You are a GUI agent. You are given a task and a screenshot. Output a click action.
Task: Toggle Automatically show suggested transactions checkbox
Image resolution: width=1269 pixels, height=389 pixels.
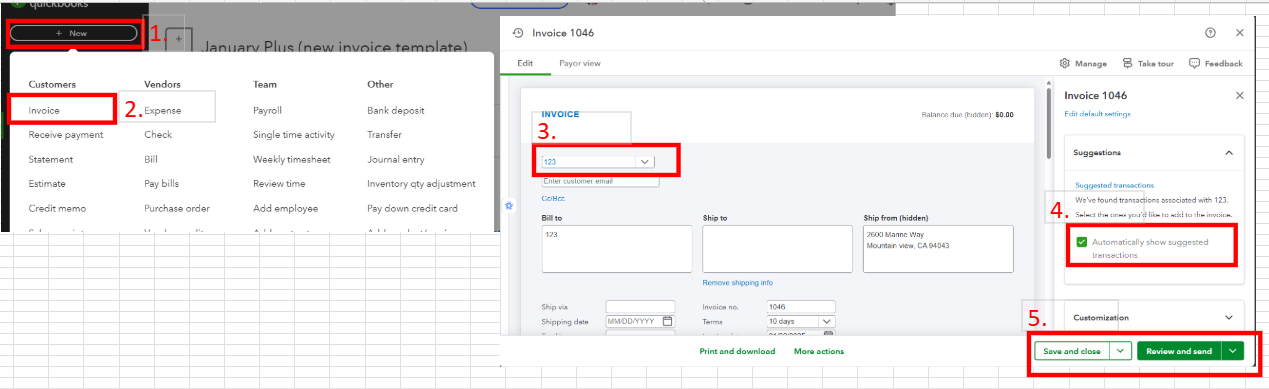point(1082,243)
